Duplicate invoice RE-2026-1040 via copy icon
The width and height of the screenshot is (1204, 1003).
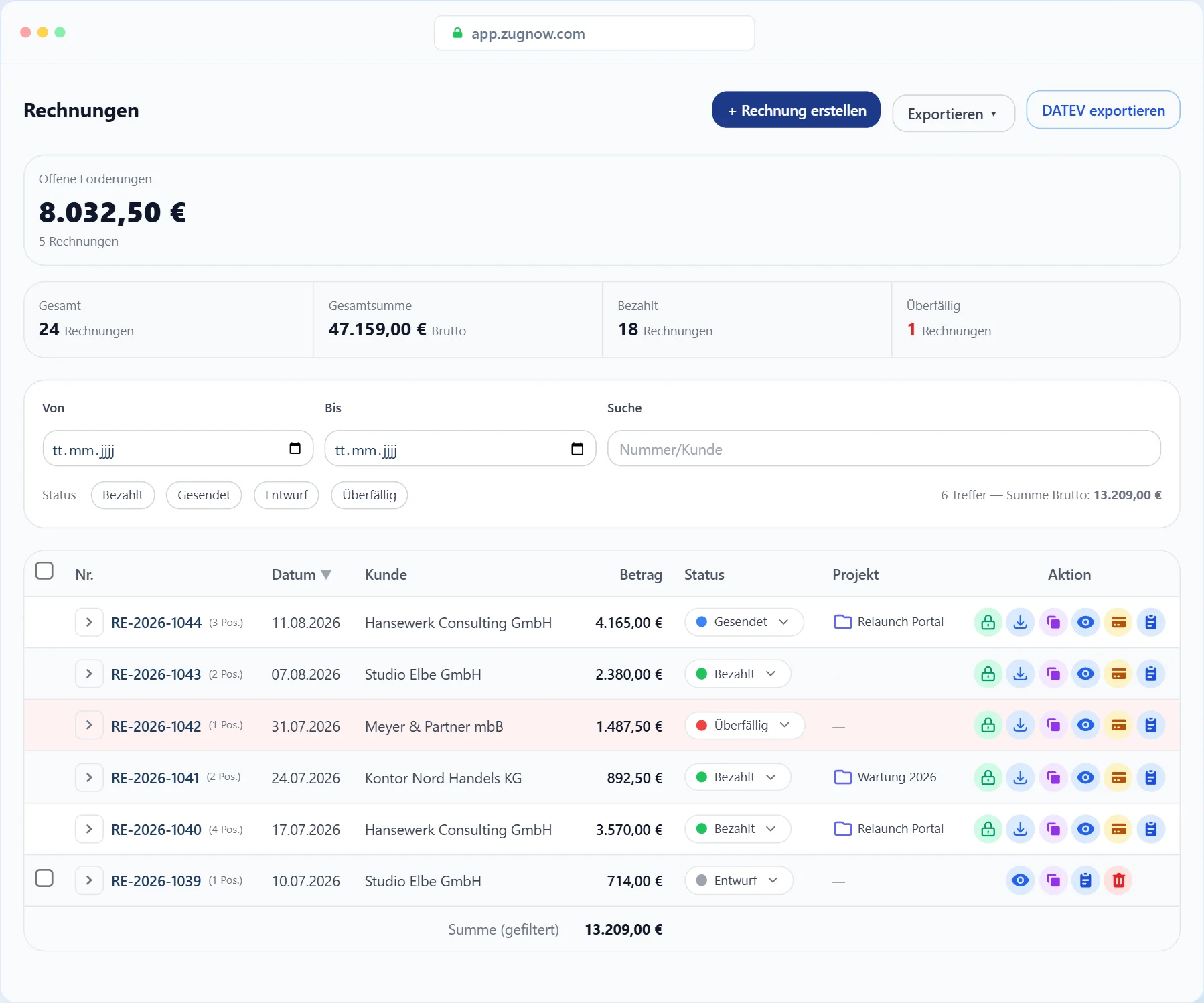(1053, 830)
